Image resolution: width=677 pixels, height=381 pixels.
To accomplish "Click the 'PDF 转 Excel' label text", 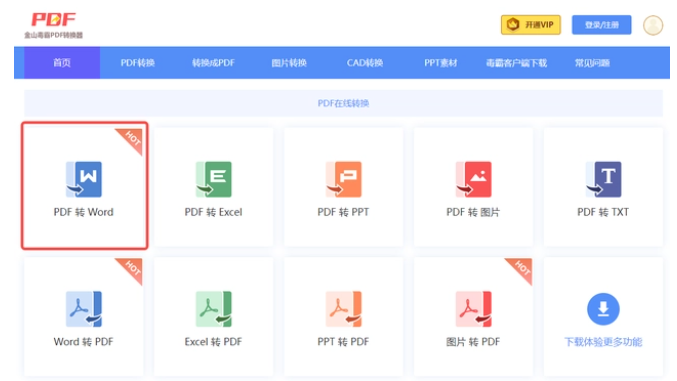I will (213, 212).
